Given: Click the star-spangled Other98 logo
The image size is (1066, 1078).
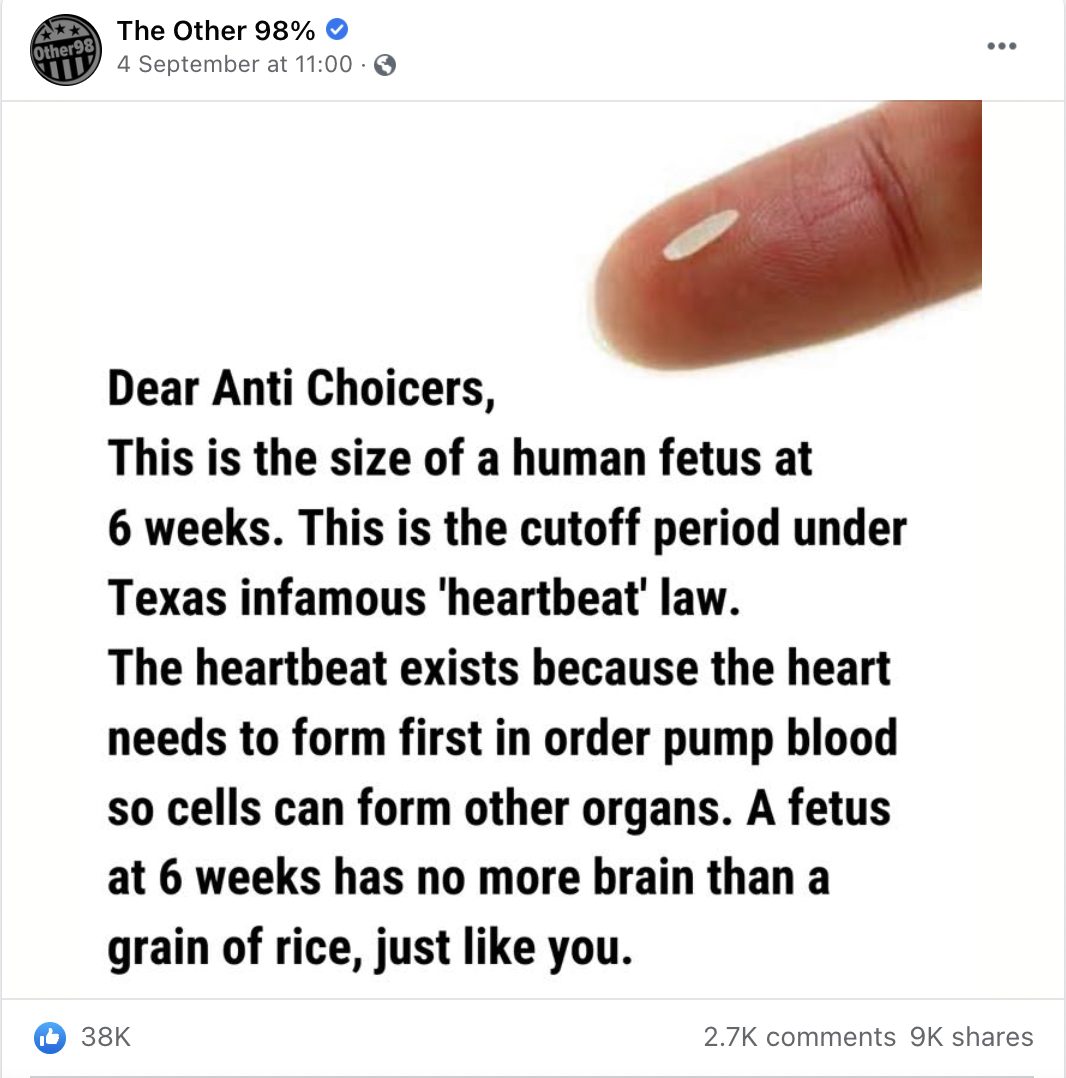Looking at the screenshot, I should (66, 50).
